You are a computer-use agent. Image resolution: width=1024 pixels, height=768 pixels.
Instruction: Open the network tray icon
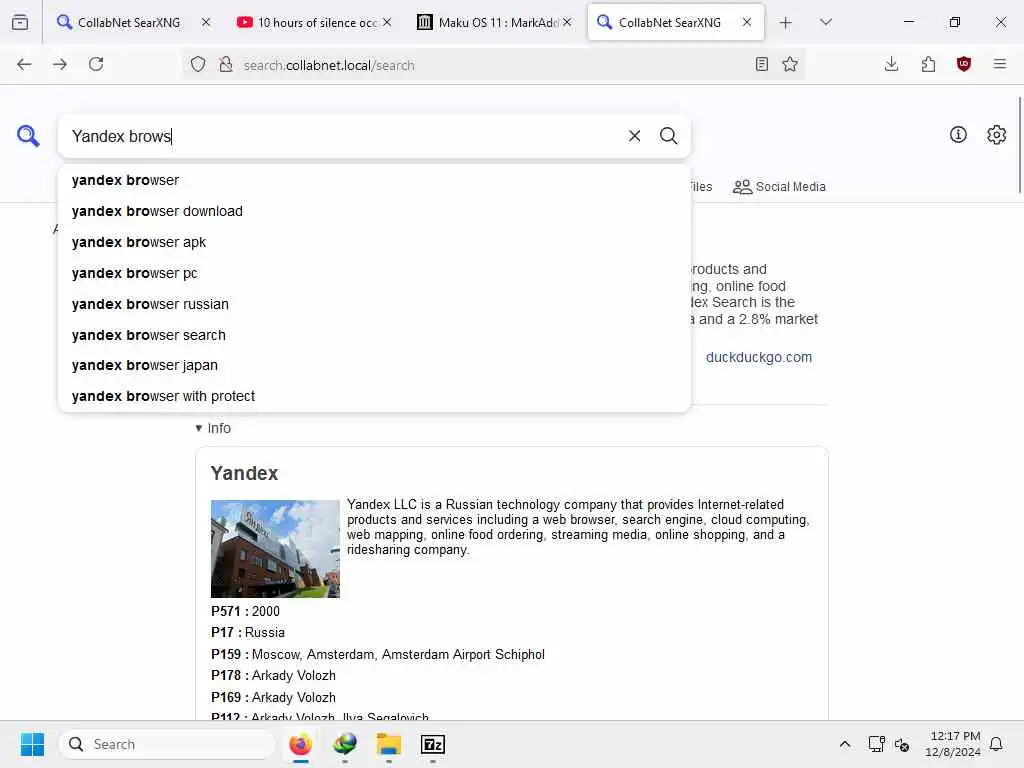(876, 744)
